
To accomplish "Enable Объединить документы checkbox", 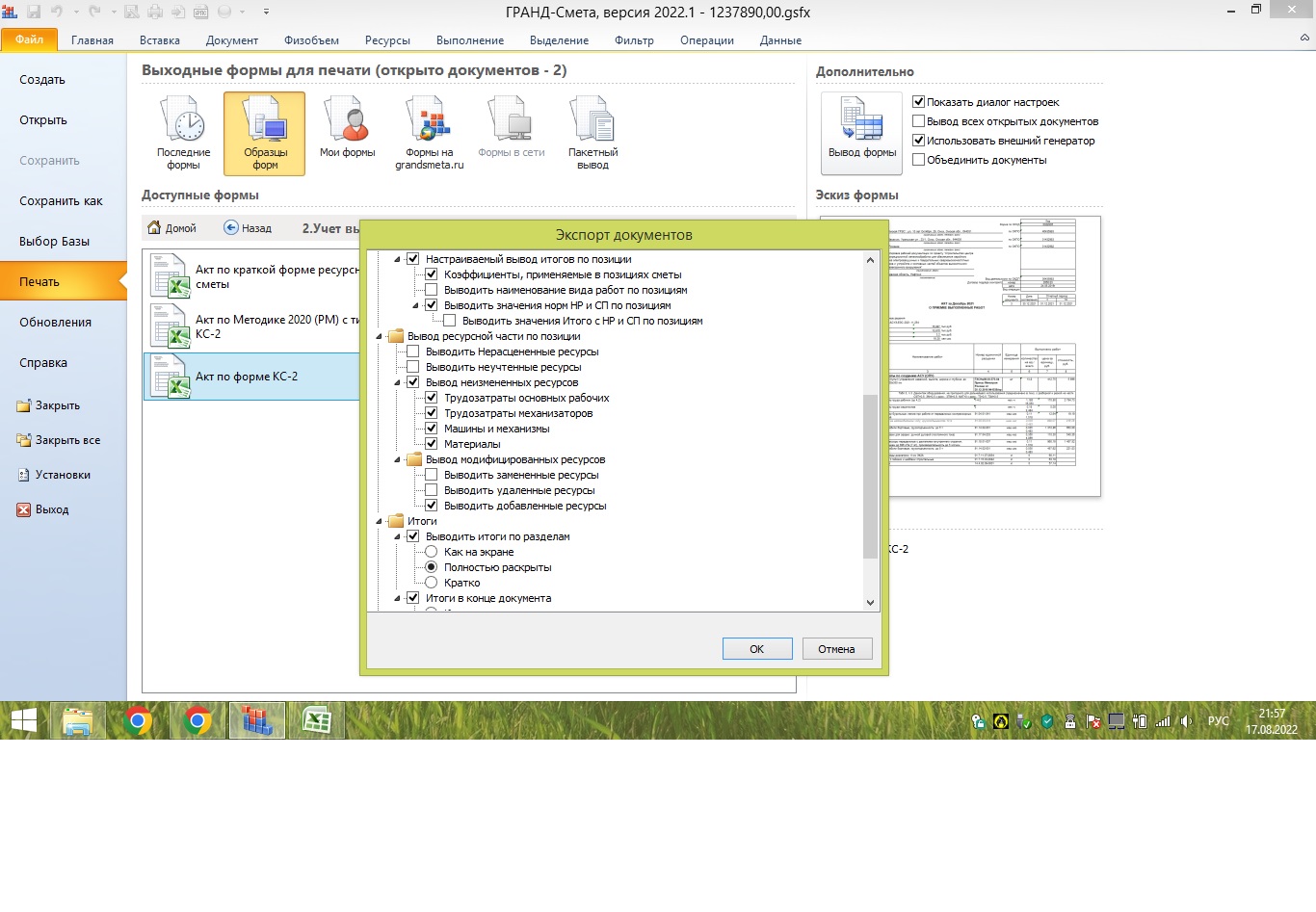I will click(918, 160).
